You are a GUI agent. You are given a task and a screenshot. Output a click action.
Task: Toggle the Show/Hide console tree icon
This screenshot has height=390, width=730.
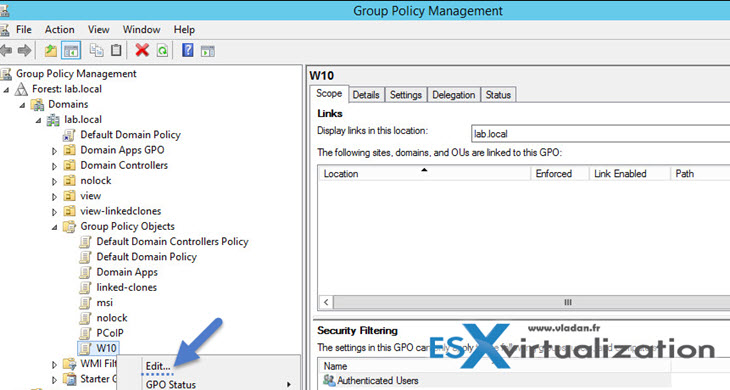[71, 50]
